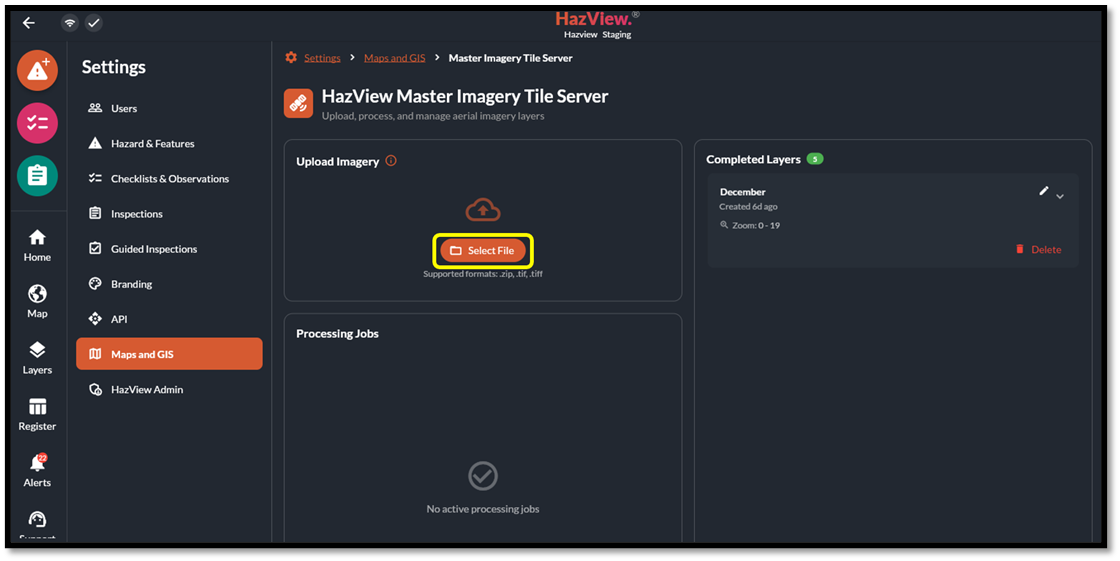Click the back arrow at top left
1120x561 pixels.
click(x=28, y=23)
